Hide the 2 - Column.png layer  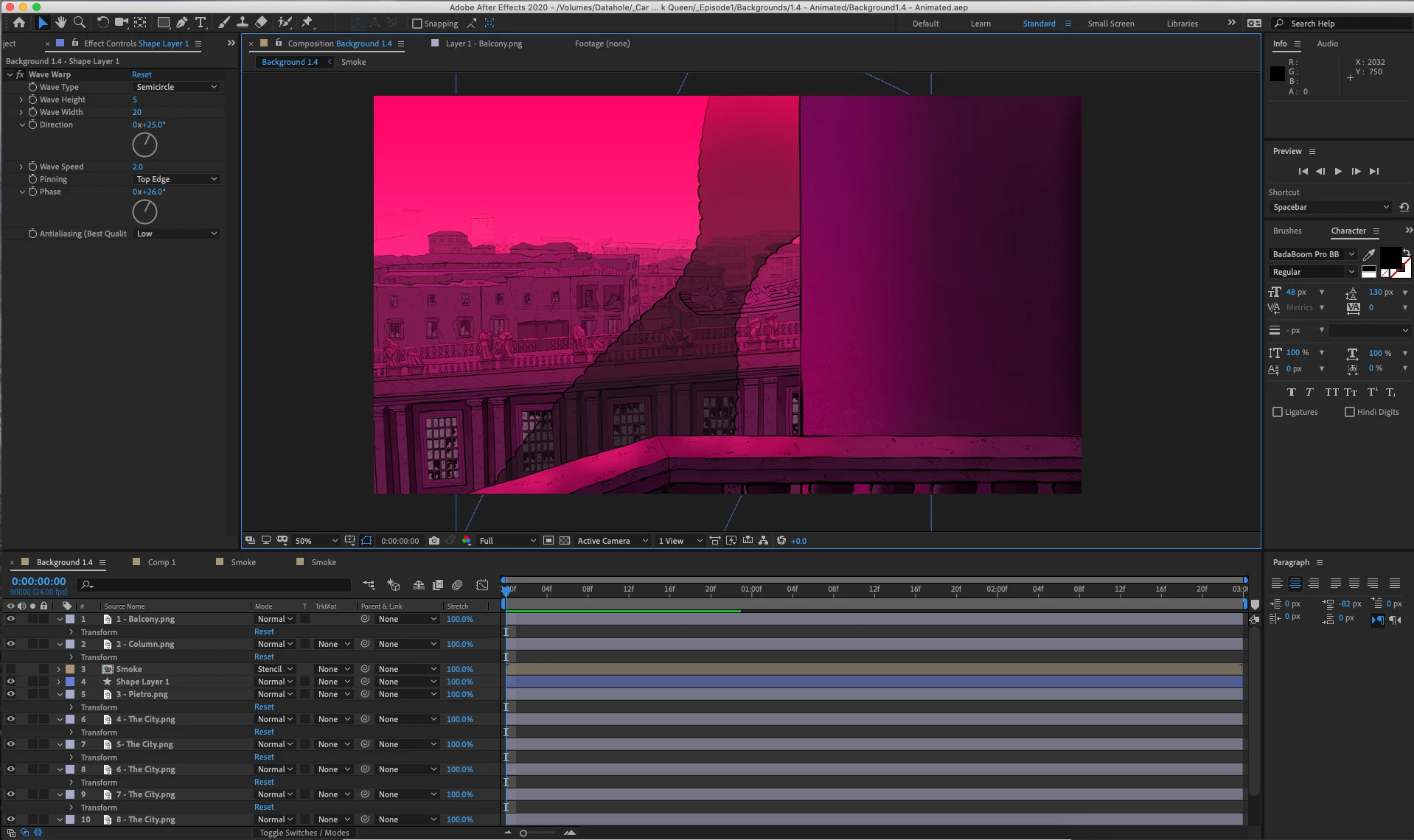(x=10, y=644)
